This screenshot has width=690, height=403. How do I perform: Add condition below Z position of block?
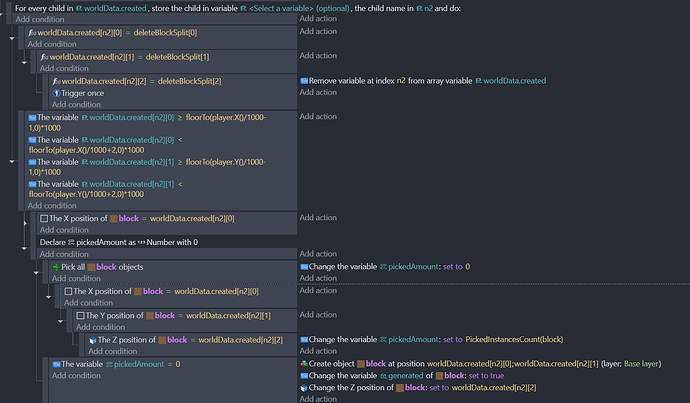(113, 352)
